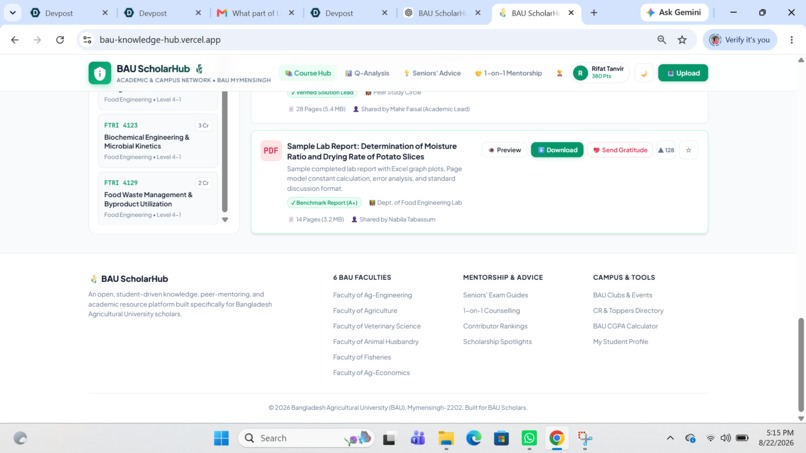Launch Microsoft Edge from the taskbar
This screenshot has width=806, height=453.
pyautogui.click(x=473, y=438)
